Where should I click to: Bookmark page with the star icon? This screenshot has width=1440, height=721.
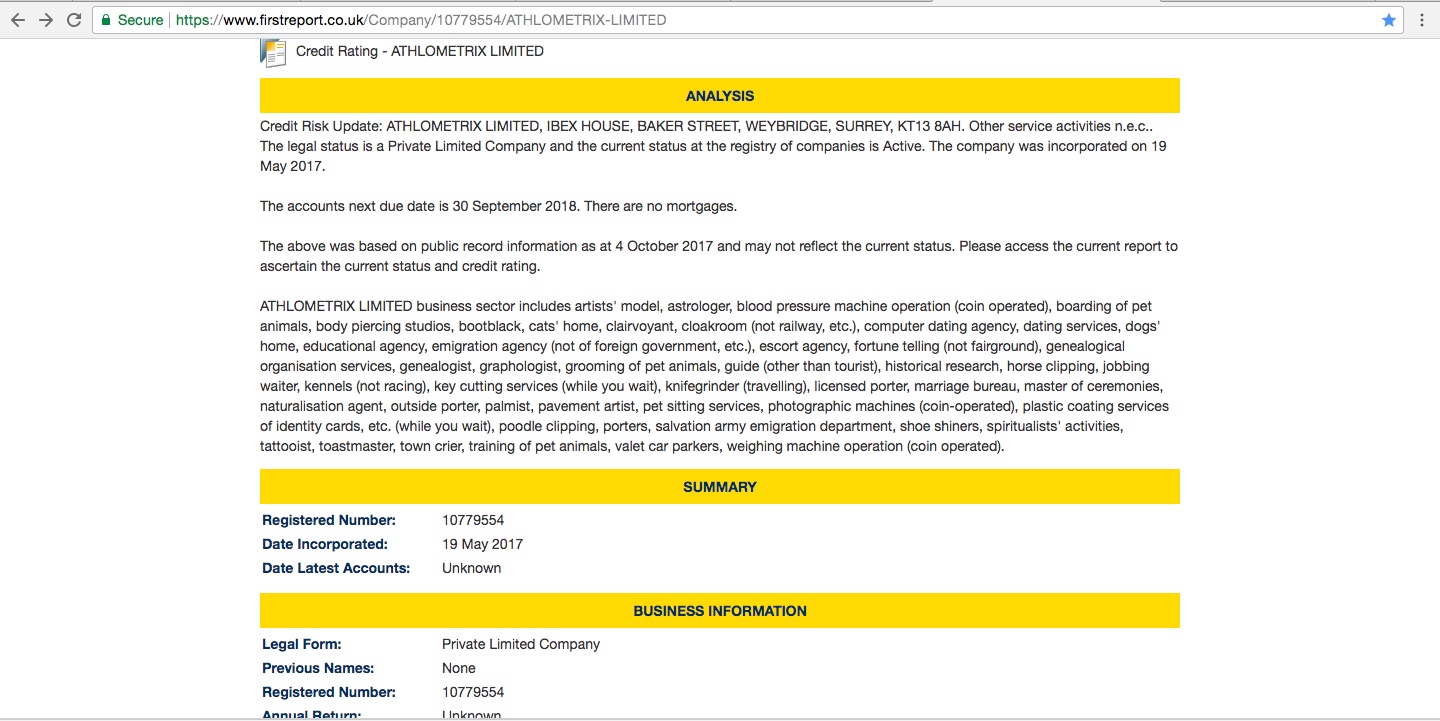pyautogui.click(x=1389, y=20)
